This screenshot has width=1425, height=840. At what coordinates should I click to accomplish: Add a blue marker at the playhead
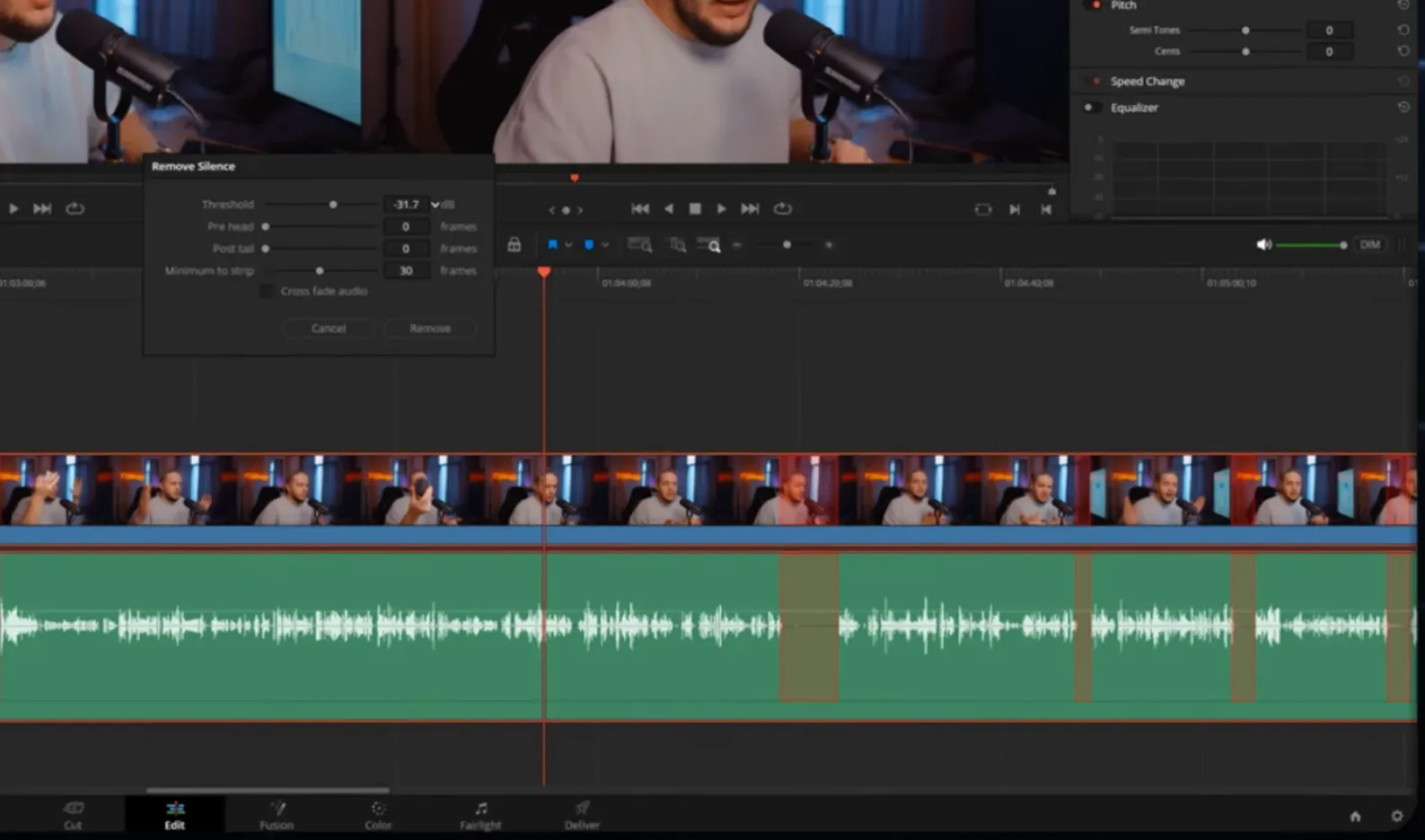point(589,245)
